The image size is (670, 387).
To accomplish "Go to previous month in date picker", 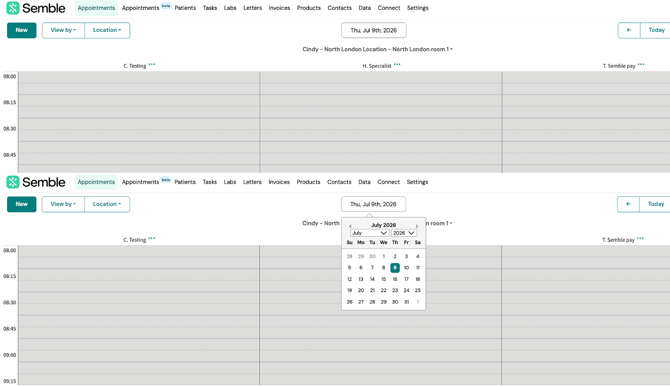I will pyautogui.click(x=350, y=226).
